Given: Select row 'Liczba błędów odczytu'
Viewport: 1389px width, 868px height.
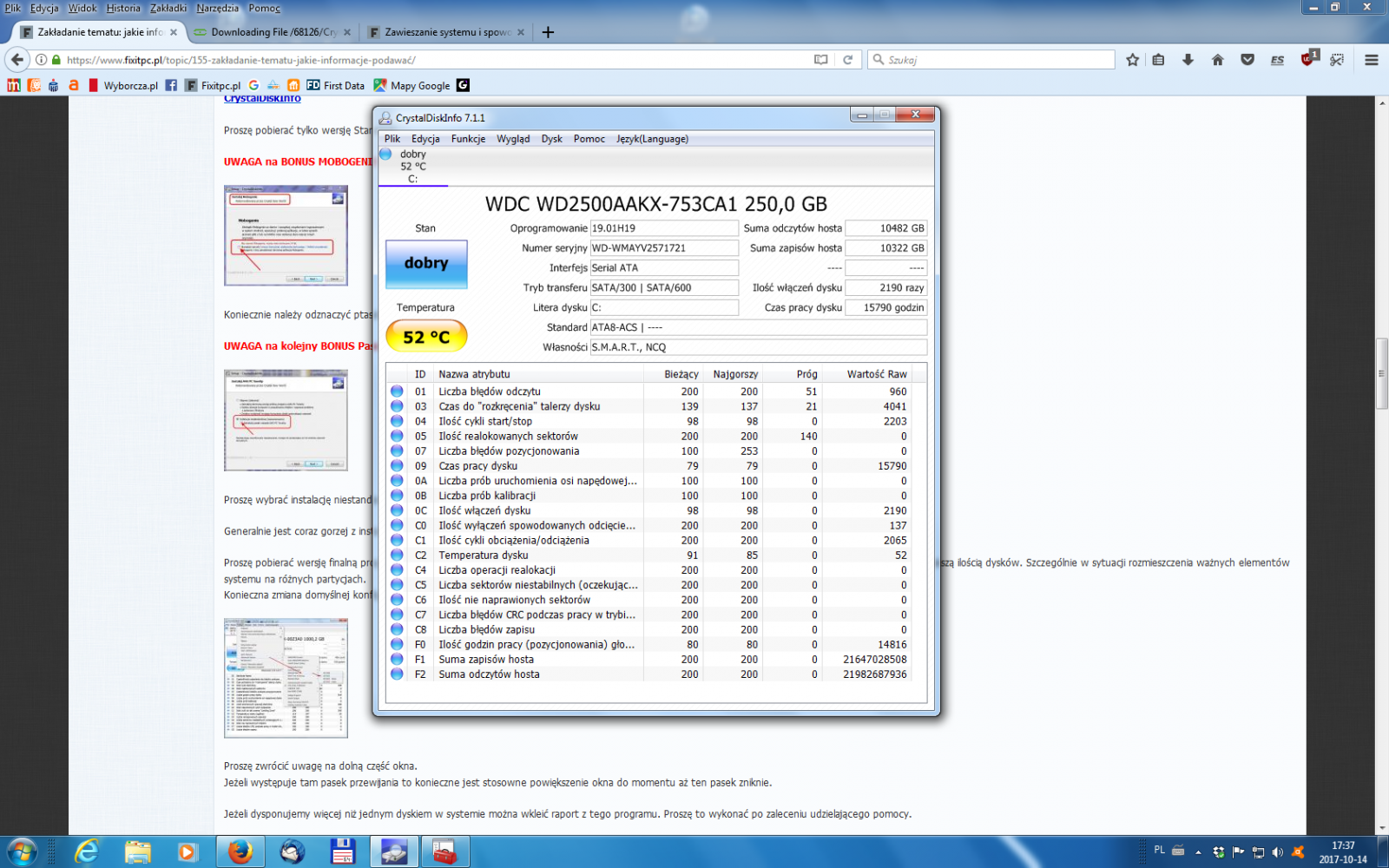Looking at the screenshot, I should pos(656,391).
